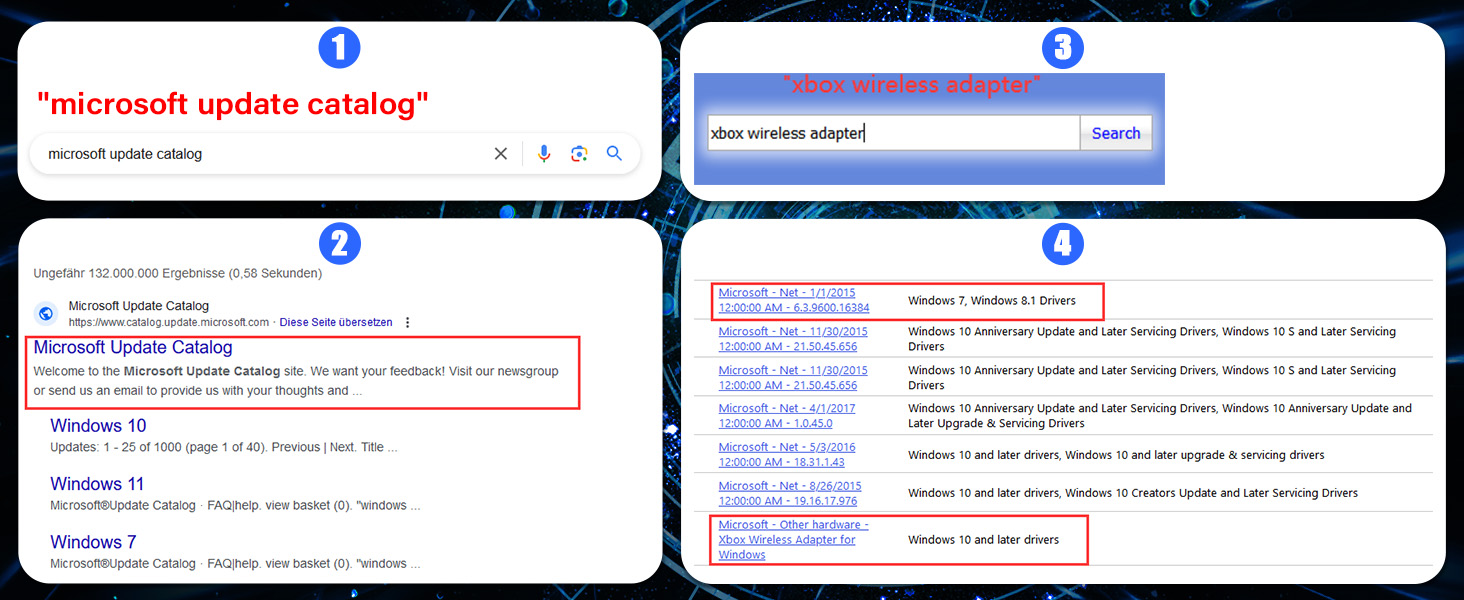
Task: Click the Ungefähr 132.000.000 Ergebnisse stats text
Action: pyautogui.click(x=178, y=273)
